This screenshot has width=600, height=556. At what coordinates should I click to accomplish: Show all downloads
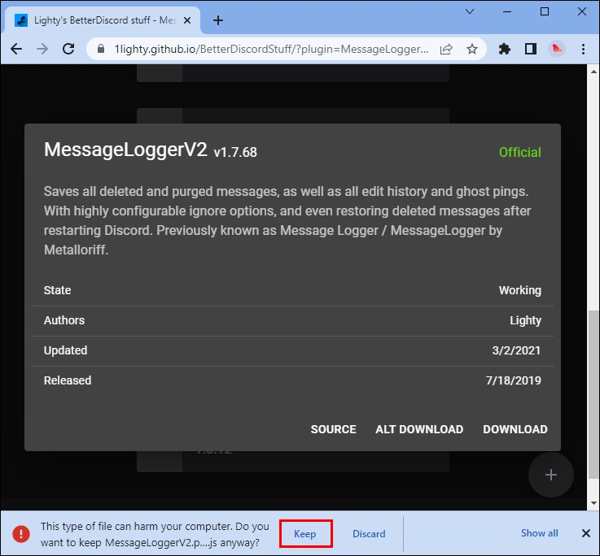coord(540,533)
